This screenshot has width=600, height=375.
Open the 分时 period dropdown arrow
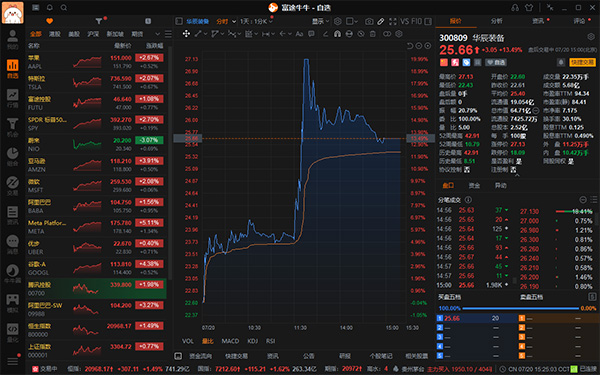click(234, 21)
